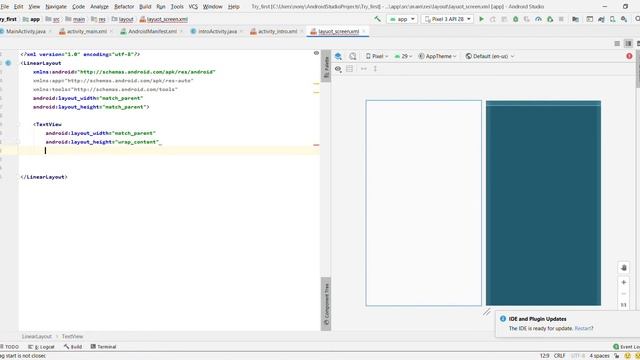
Task: Click Restart link in update notification
Action: click(x=584, y=328)
